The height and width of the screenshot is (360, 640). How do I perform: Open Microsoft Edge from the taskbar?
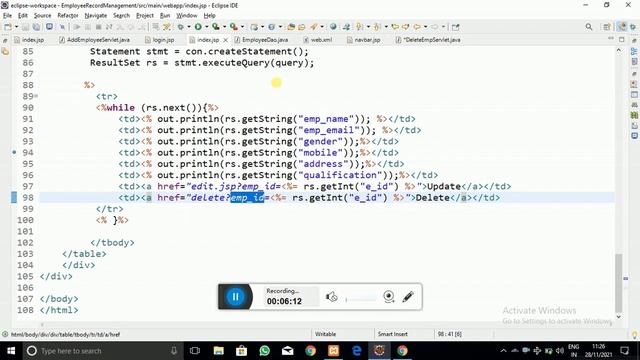pos(356,351)
